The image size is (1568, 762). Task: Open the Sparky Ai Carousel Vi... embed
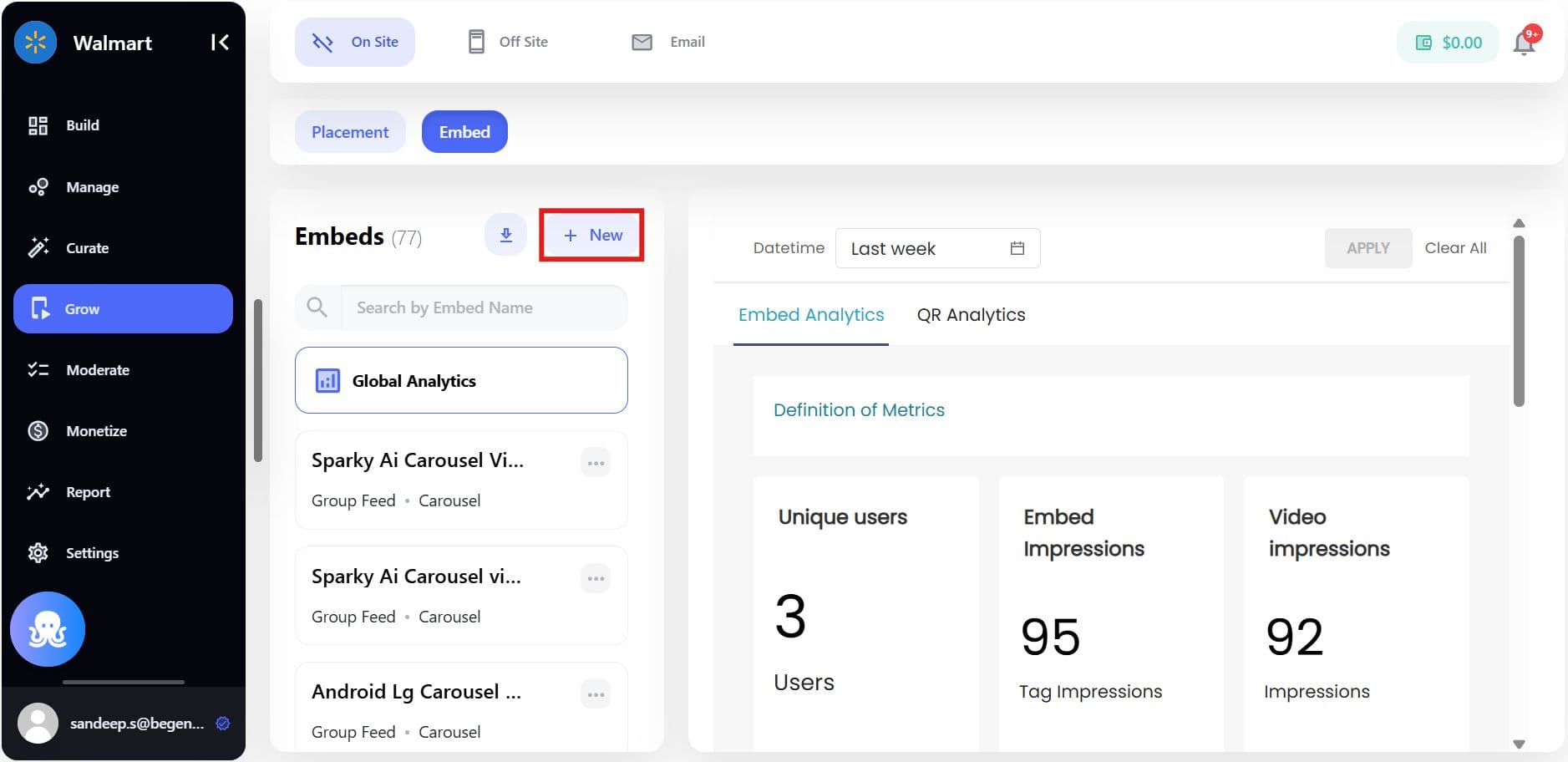coord(461,480)
